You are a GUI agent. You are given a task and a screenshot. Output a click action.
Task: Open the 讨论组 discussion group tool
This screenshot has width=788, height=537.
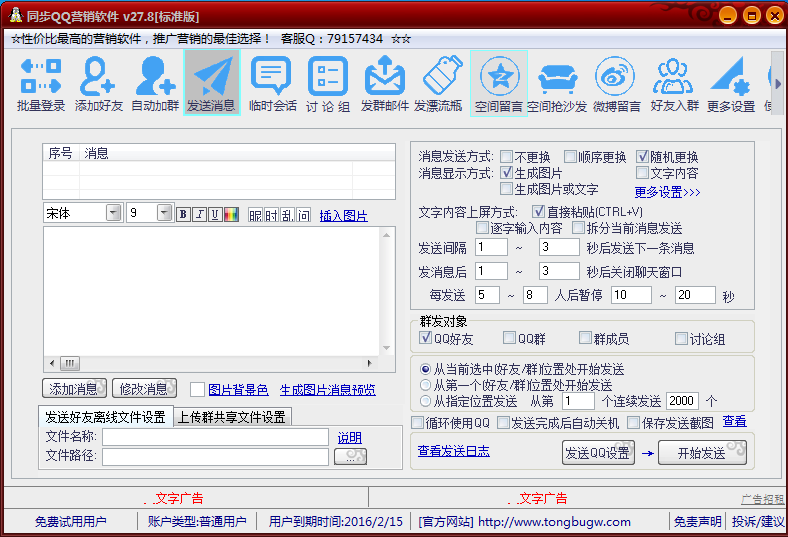[328, 84]
